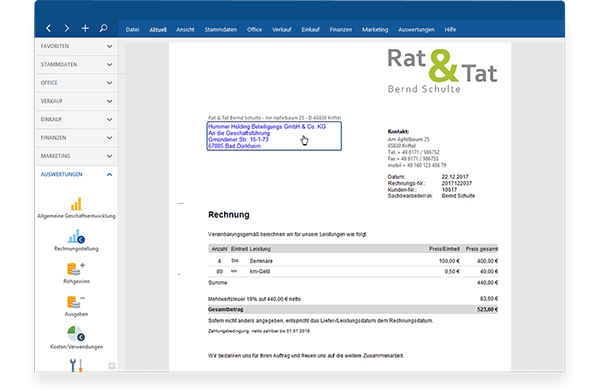
Task: Expand the OFFICE sidebar section
Action: click(x=77, y=83)
